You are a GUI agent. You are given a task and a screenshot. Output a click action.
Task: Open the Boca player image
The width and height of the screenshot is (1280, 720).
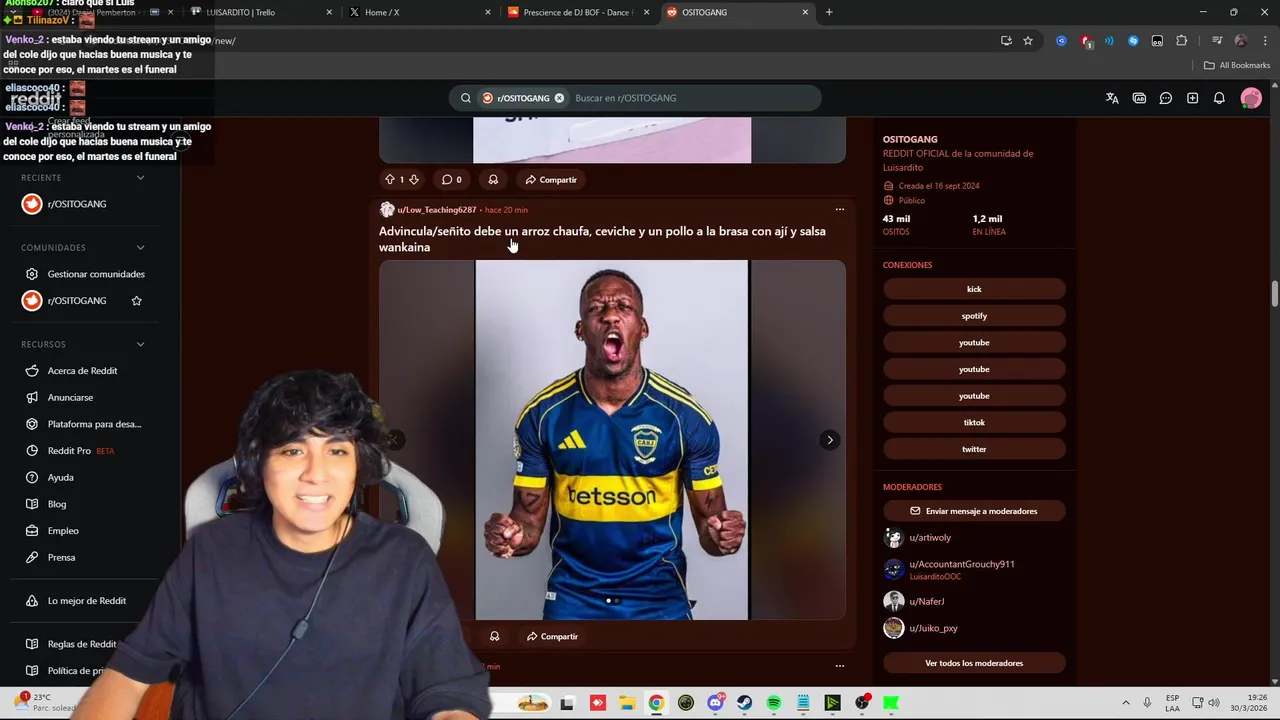click(612, 440)
